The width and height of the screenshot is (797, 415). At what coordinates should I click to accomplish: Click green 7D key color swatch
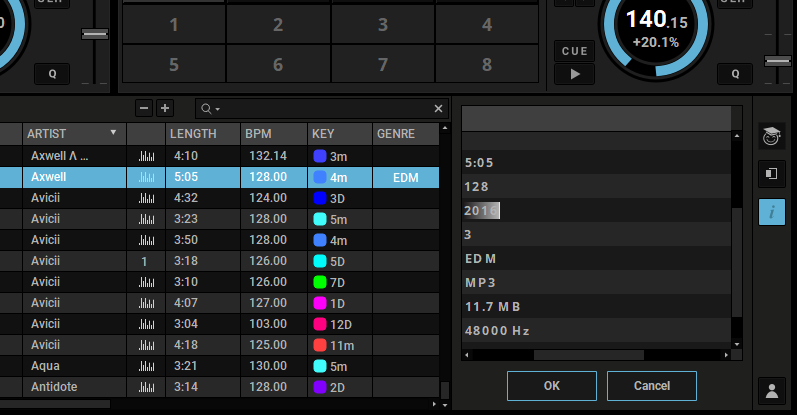tap(320, 282)
